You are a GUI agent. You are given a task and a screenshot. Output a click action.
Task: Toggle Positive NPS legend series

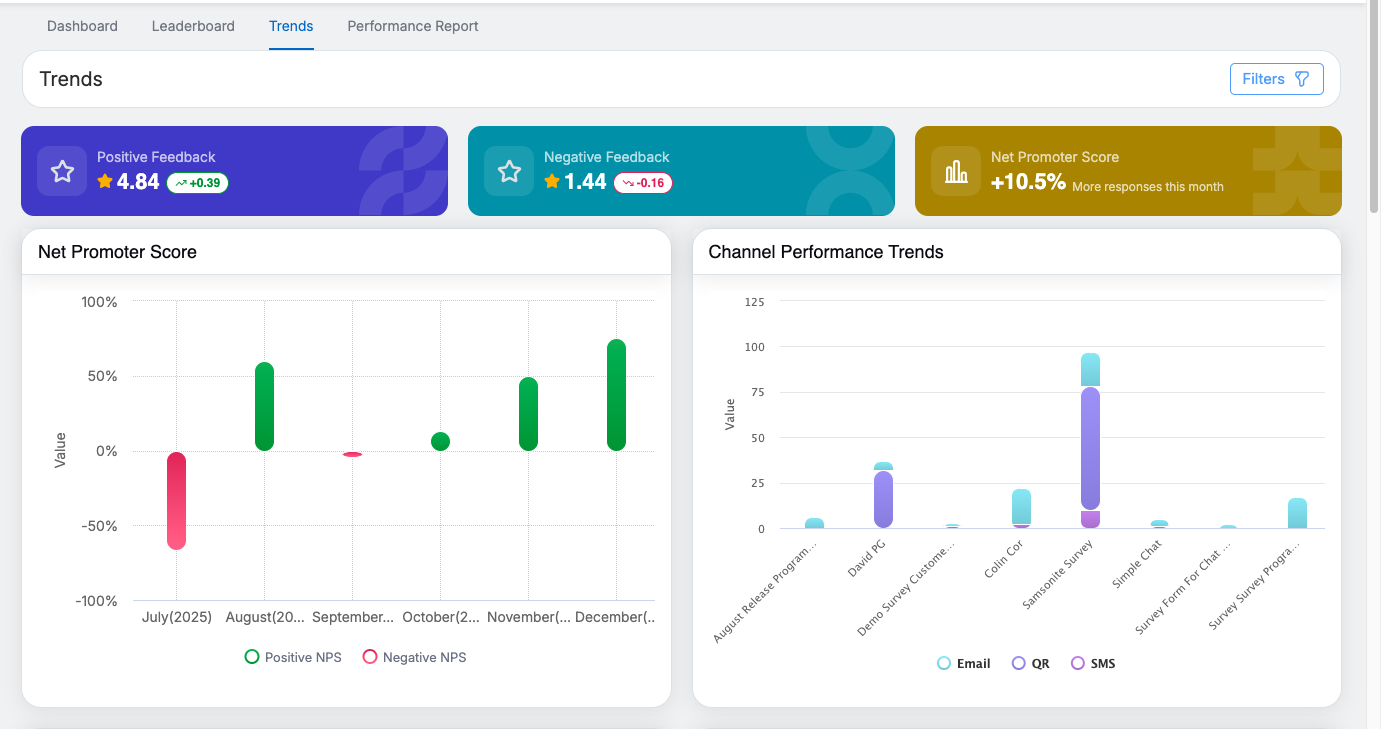[294, 657]
